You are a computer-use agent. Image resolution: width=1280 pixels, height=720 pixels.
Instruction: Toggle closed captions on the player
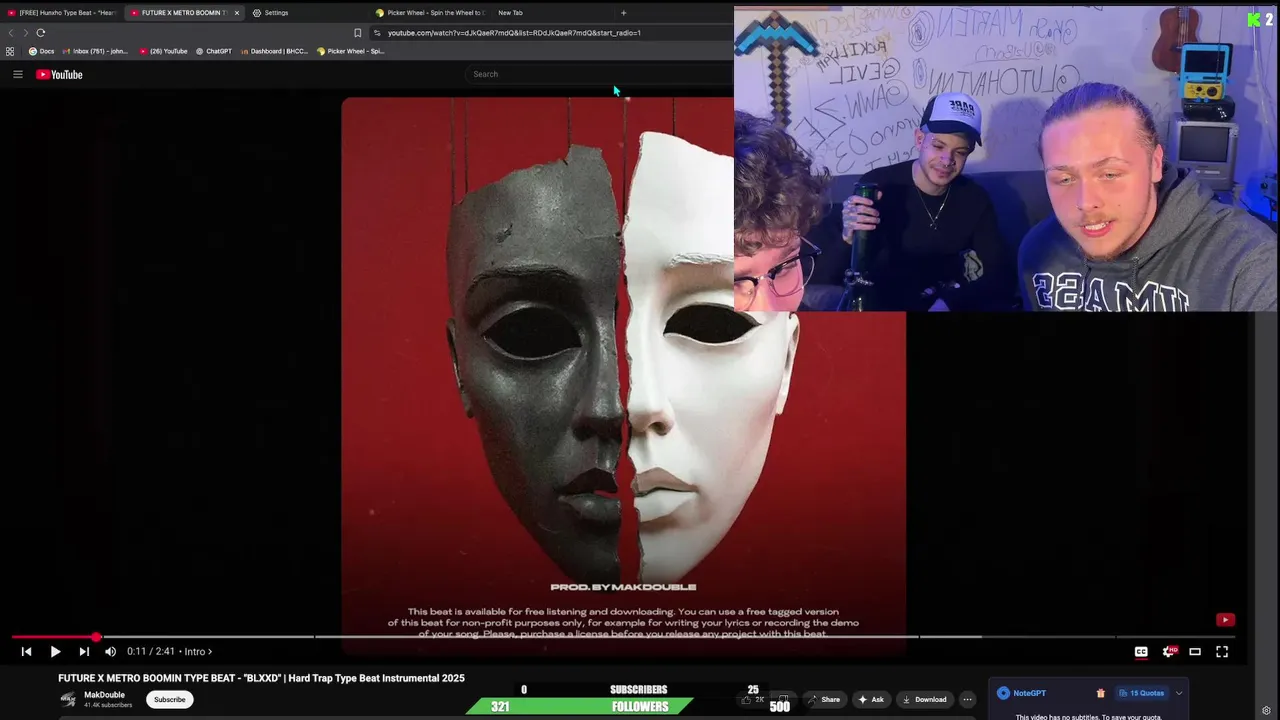1141,652
